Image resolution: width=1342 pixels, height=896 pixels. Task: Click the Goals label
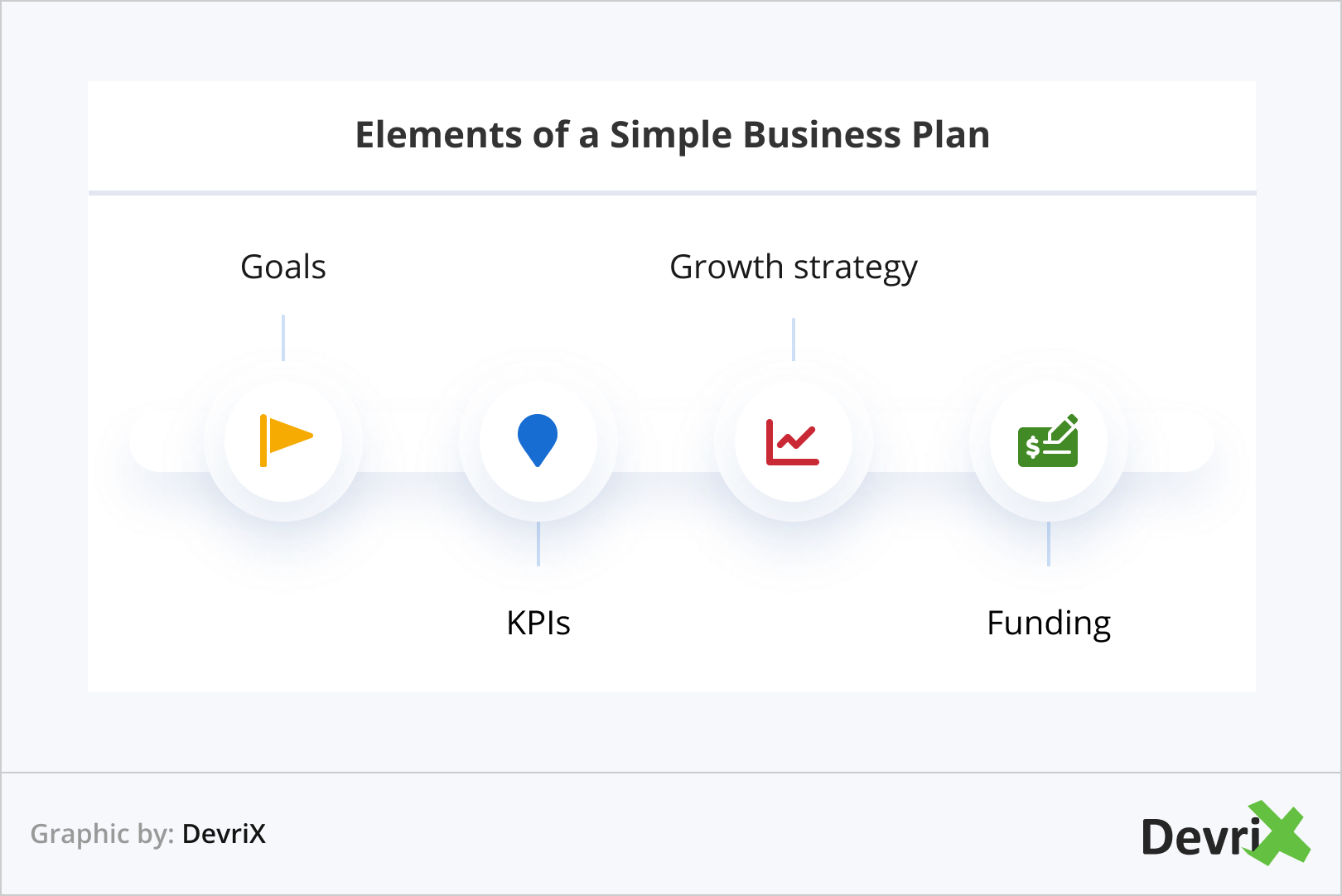(x=283, y=267)
